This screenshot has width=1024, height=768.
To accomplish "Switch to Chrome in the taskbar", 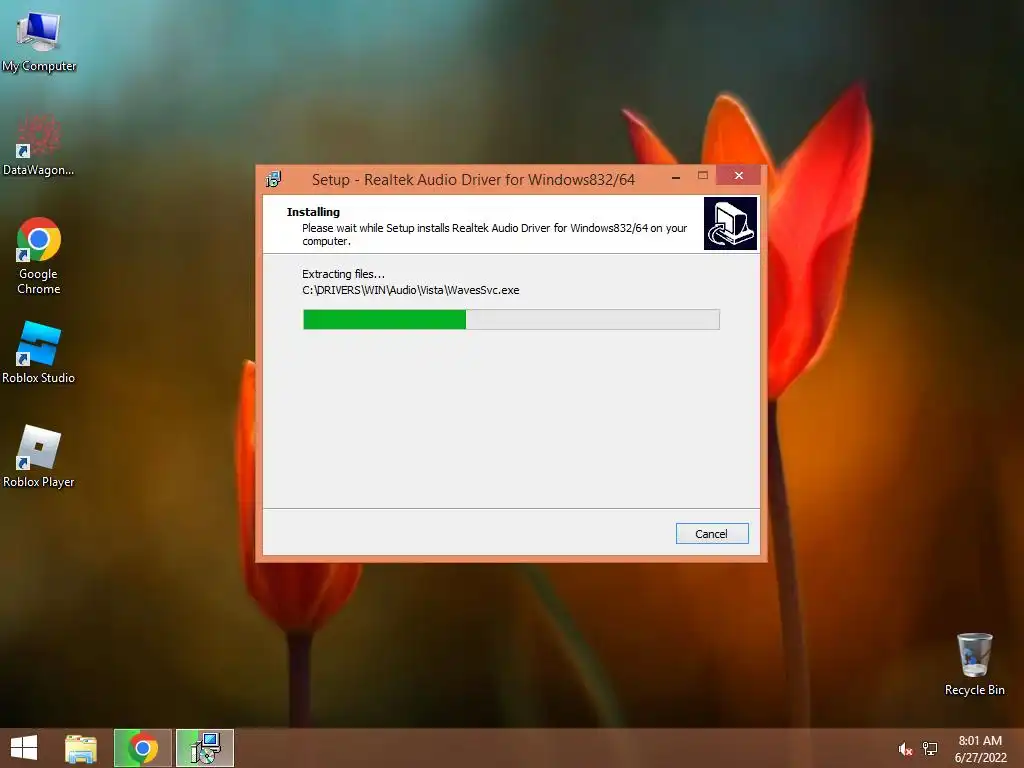I will tap(142, 748).
